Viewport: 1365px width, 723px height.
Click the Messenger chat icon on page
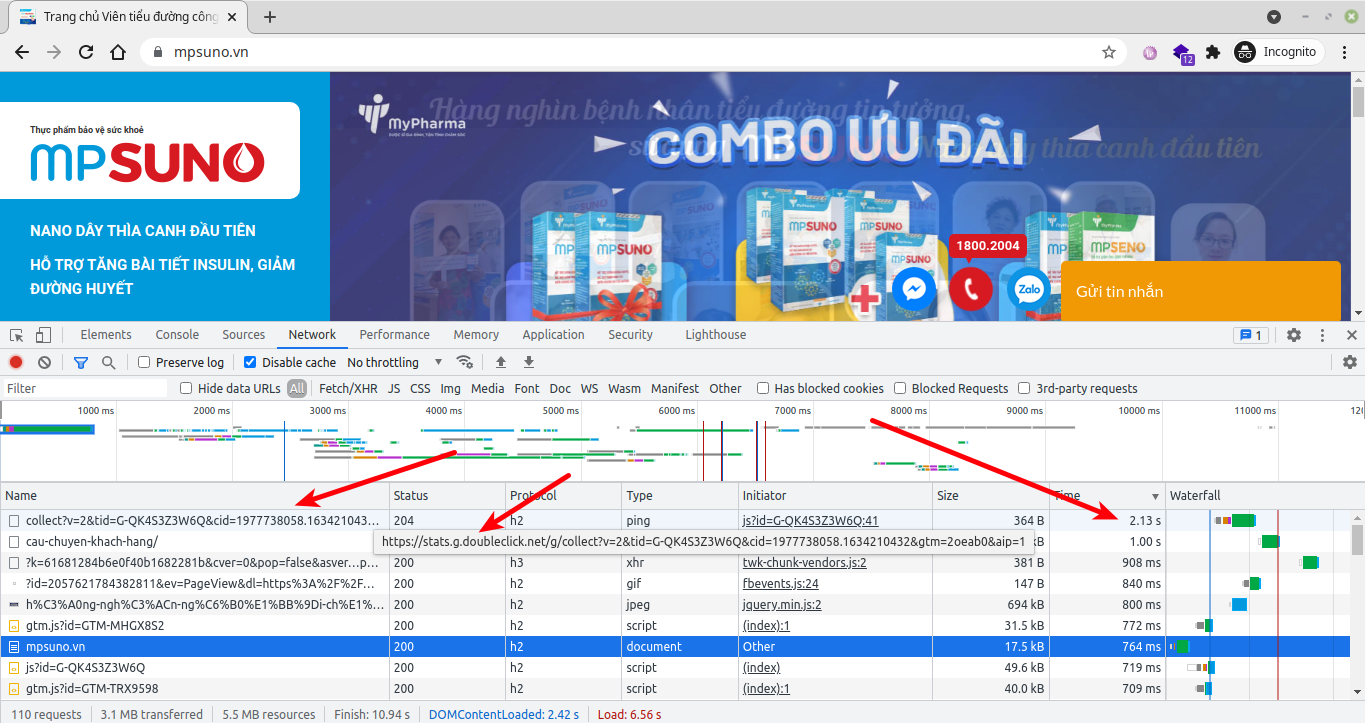pyautogui.click(x=913, y=288)
